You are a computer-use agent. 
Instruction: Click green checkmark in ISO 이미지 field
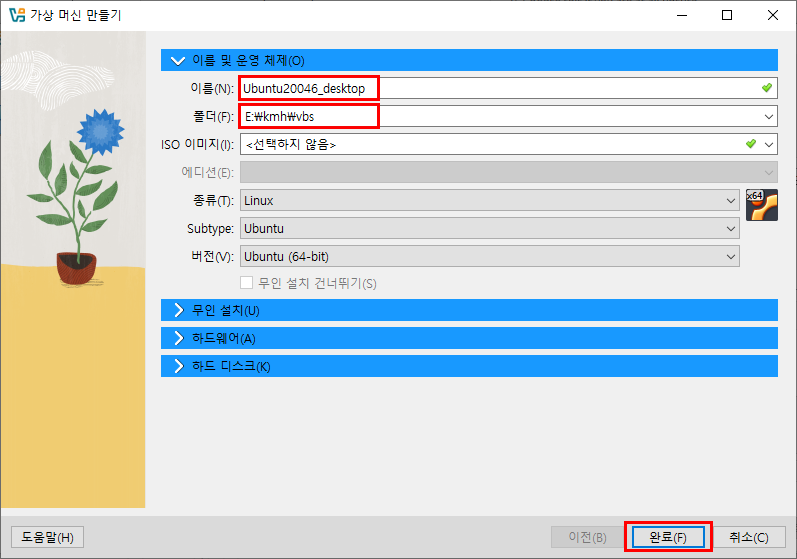[x=751, y=144]
